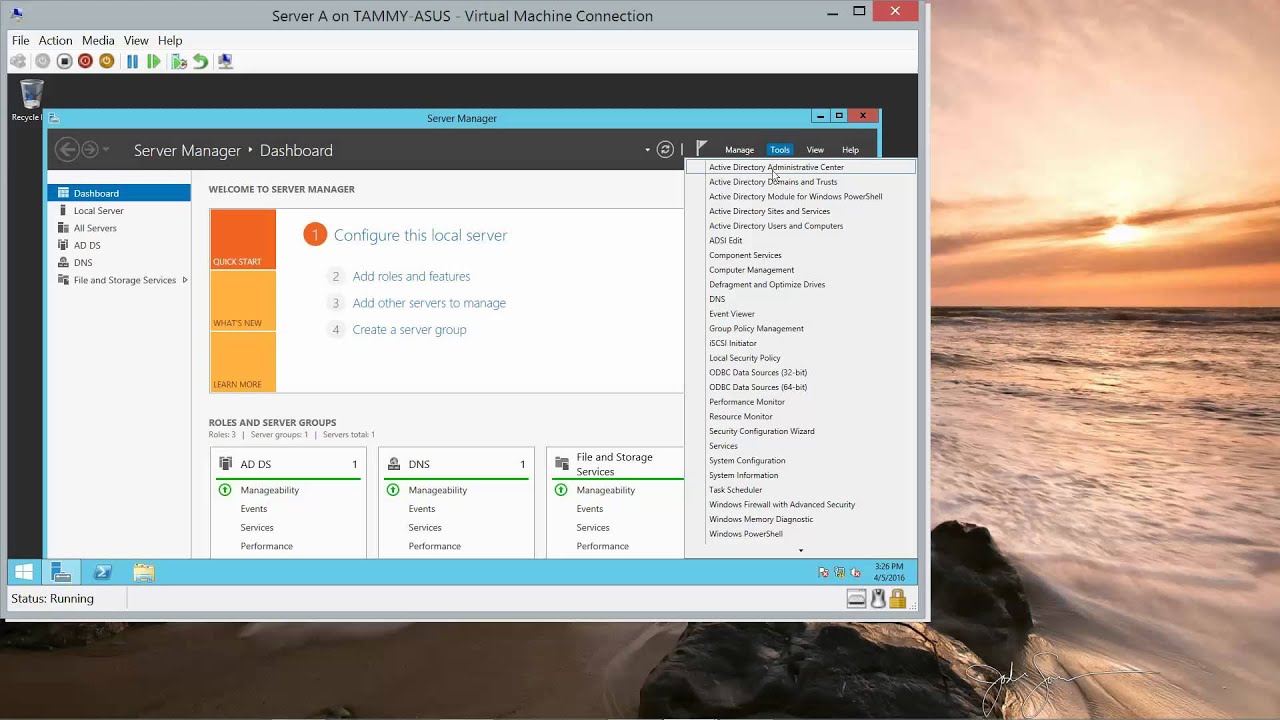Select the LEARN MORE tile
Viewport: 1280px width, 720px height.
pos(243,362)
